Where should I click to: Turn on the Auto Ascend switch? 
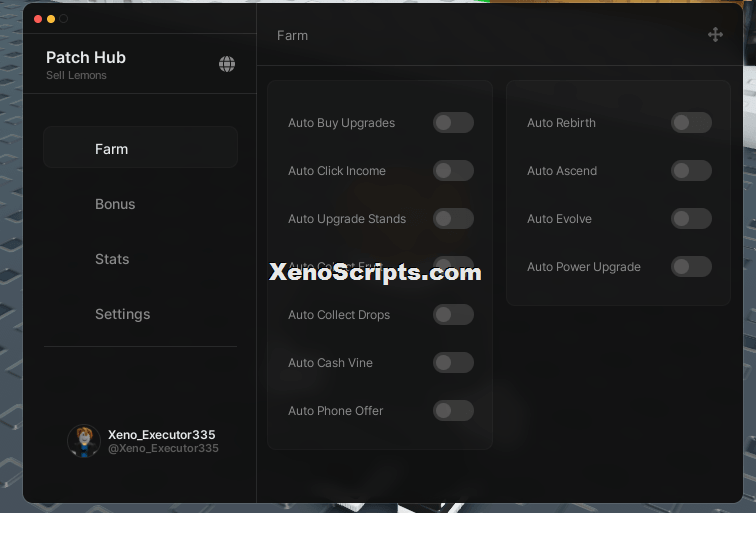coord(691,170)
